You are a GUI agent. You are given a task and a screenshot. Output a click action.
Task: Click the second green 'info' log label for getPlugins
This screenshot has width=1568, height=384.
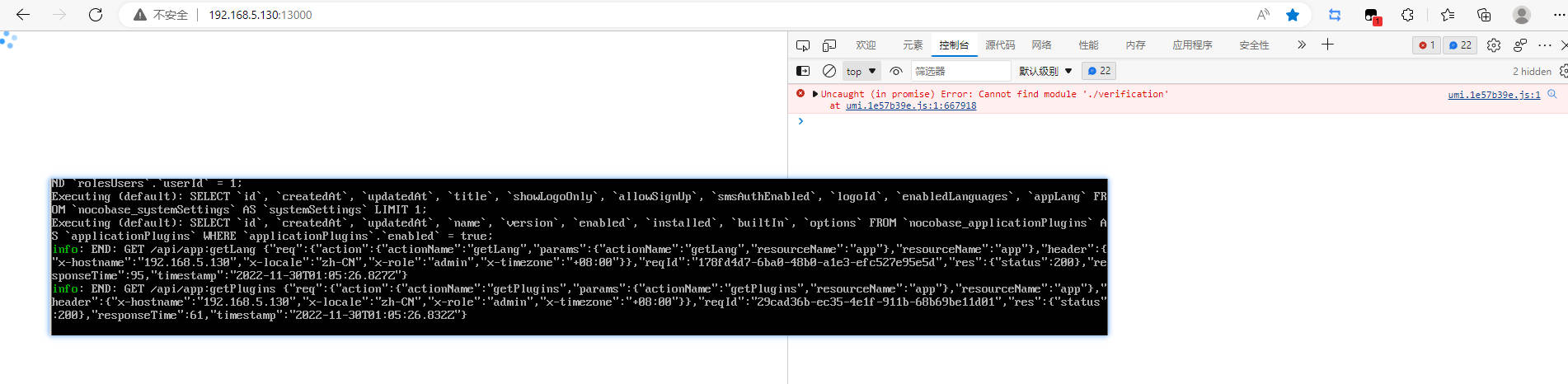tap(64, 288)
